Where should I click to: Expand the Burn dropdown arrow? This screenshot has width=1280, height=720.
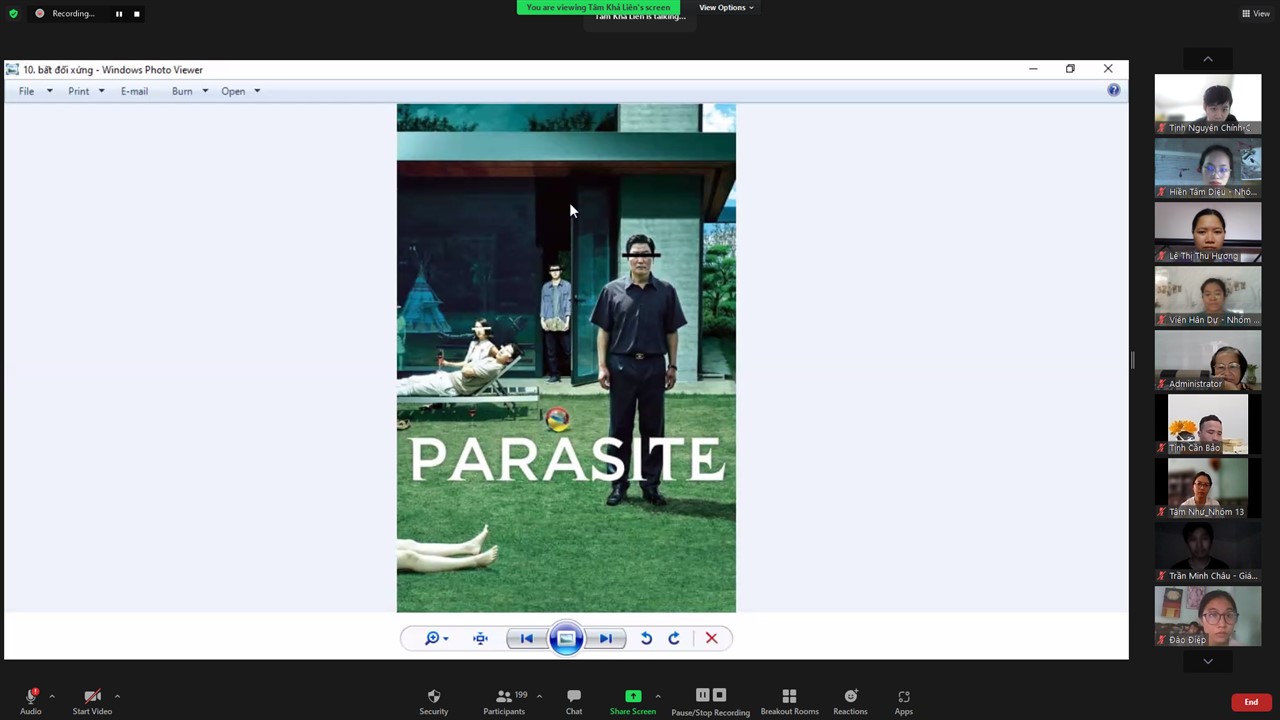point(205,91)
